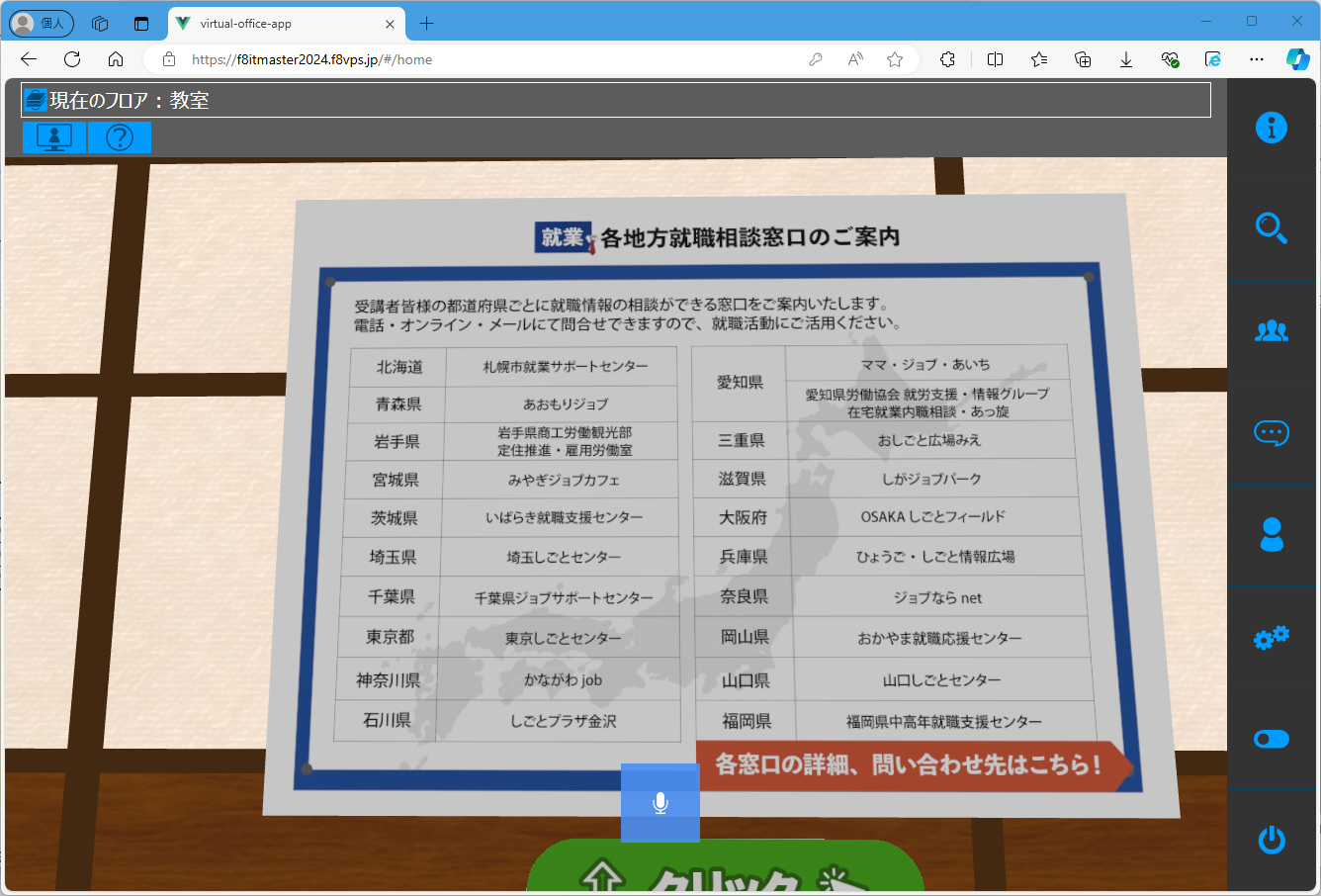Viewport: 1321px width, 896px height.
Task: Click the read aloud icon in address bar
Action: pyautogui.click(x=855, y=59)
